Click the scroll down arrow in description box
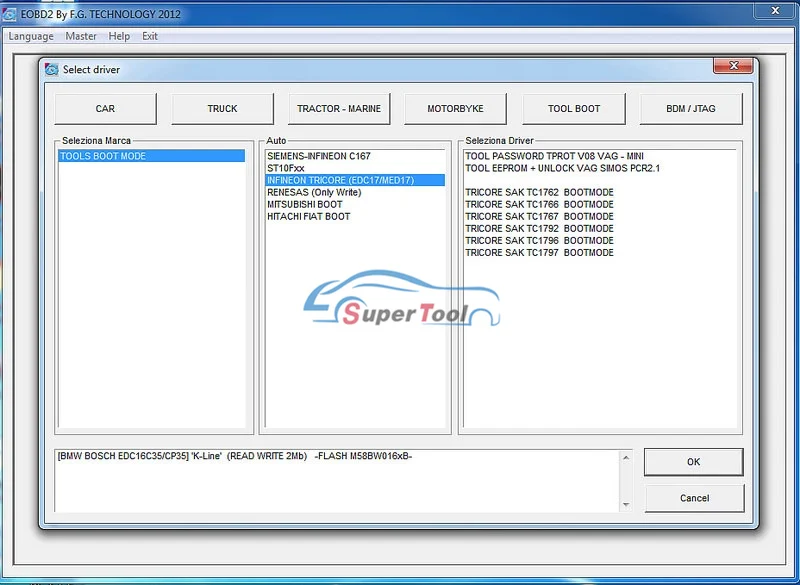800x585 pixels. coord(626,505)
